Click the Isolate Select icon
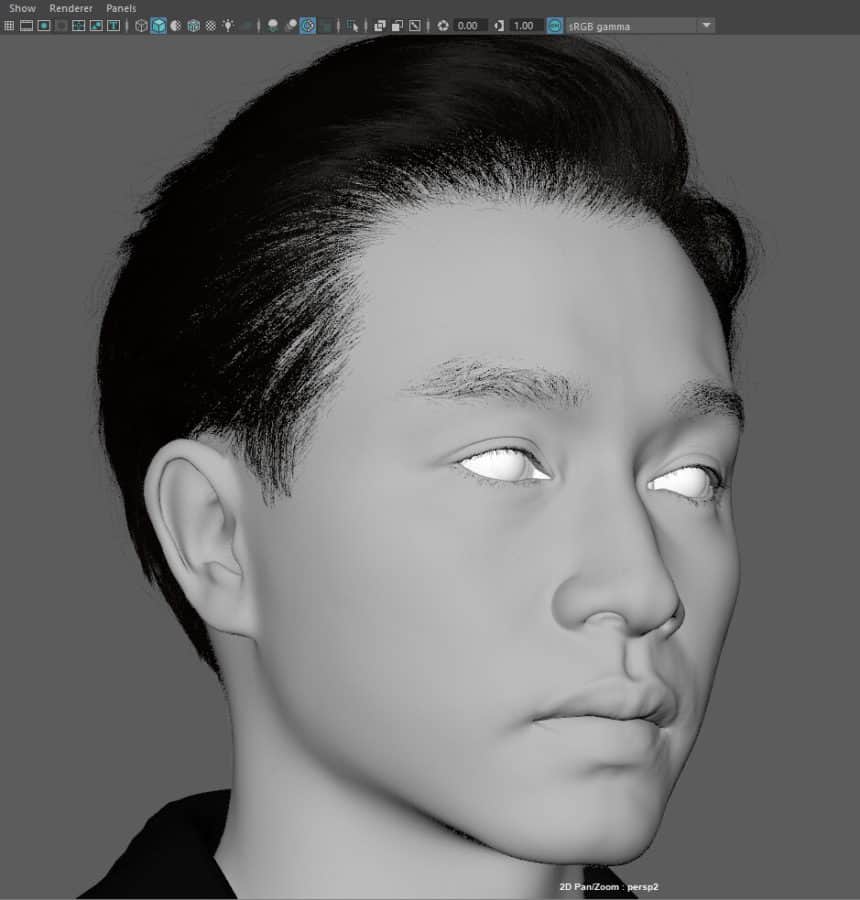The height and width of the screenshot is (900, 860). coord(352,26)
